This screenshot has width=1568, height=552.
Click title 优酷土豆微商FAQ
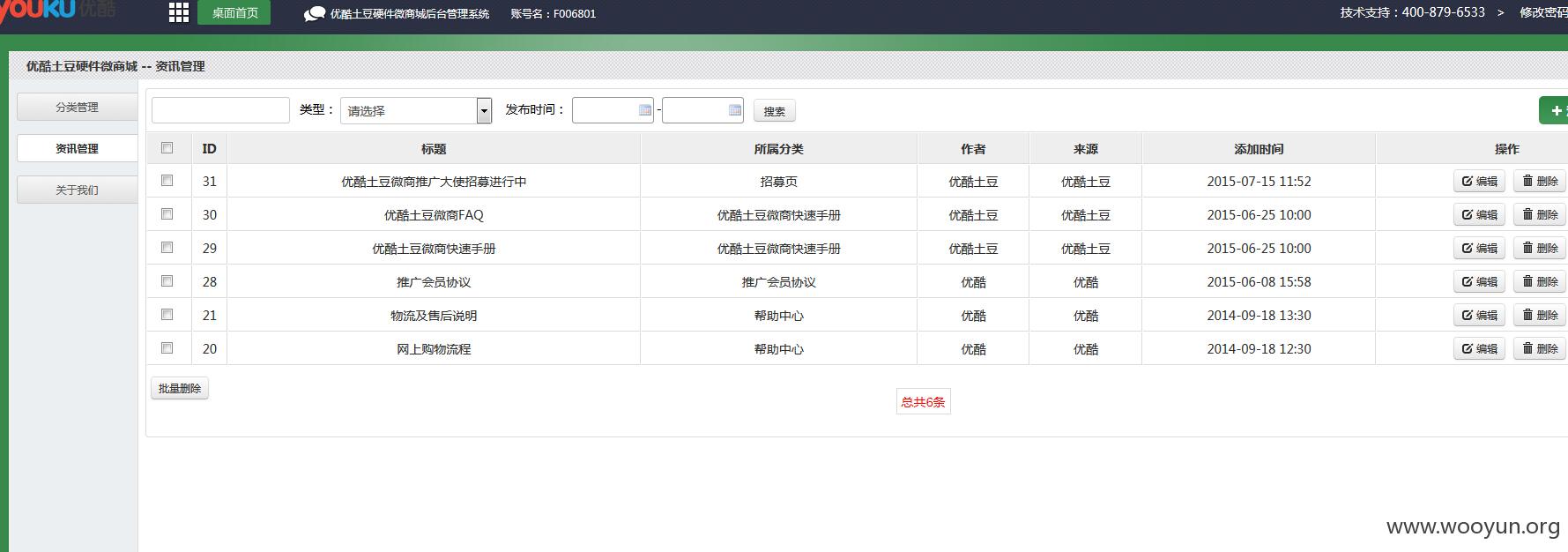click(434, 215)
